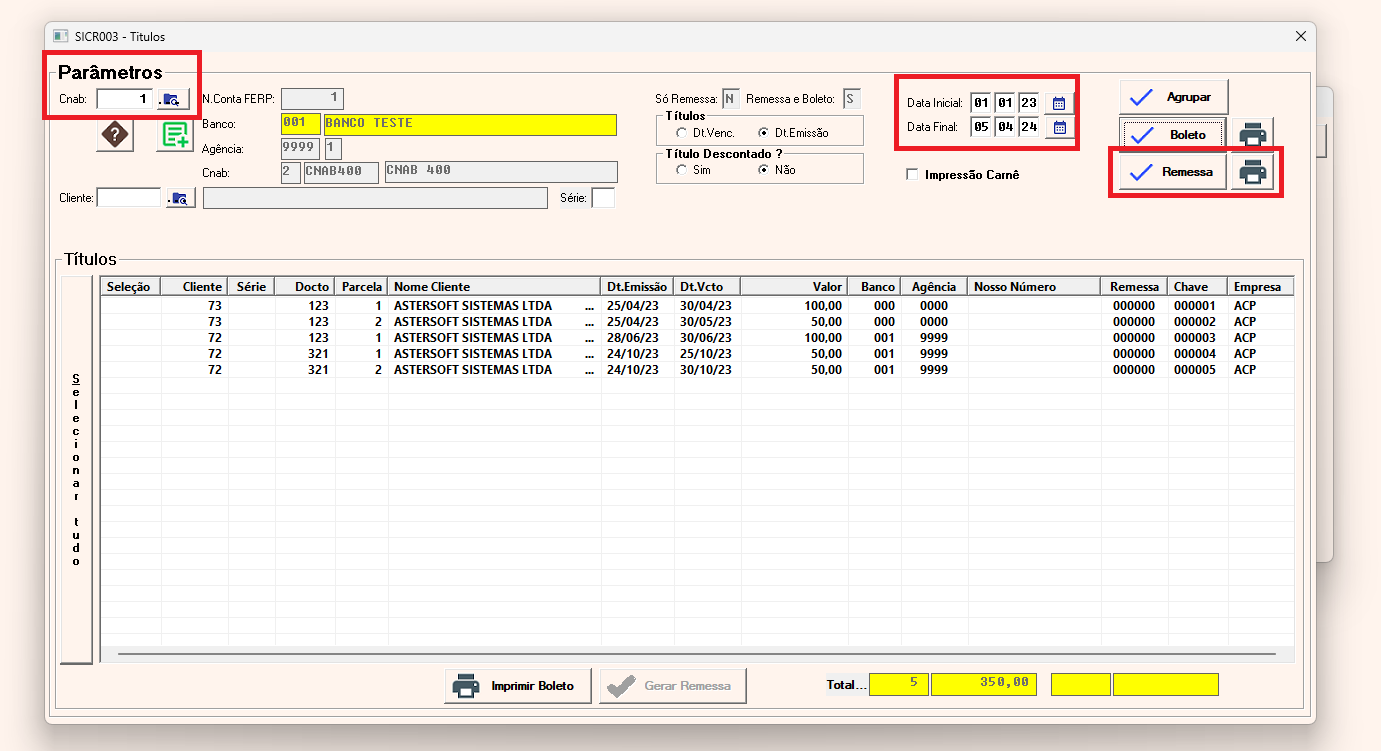Click the BANCO TESTE name field
This screenshot has width=1381, height=751.
470,124
